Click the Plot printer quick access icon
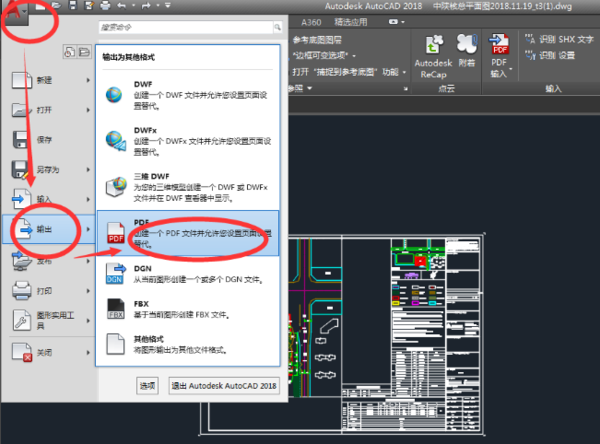 [105, 5]
